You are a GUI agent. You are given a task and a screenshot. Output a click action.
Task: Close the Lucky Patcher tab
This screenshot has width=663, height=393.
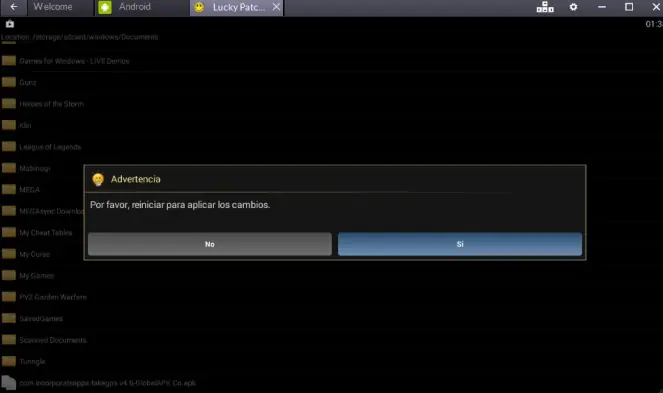pyautogui.click(x=276, y=7)
